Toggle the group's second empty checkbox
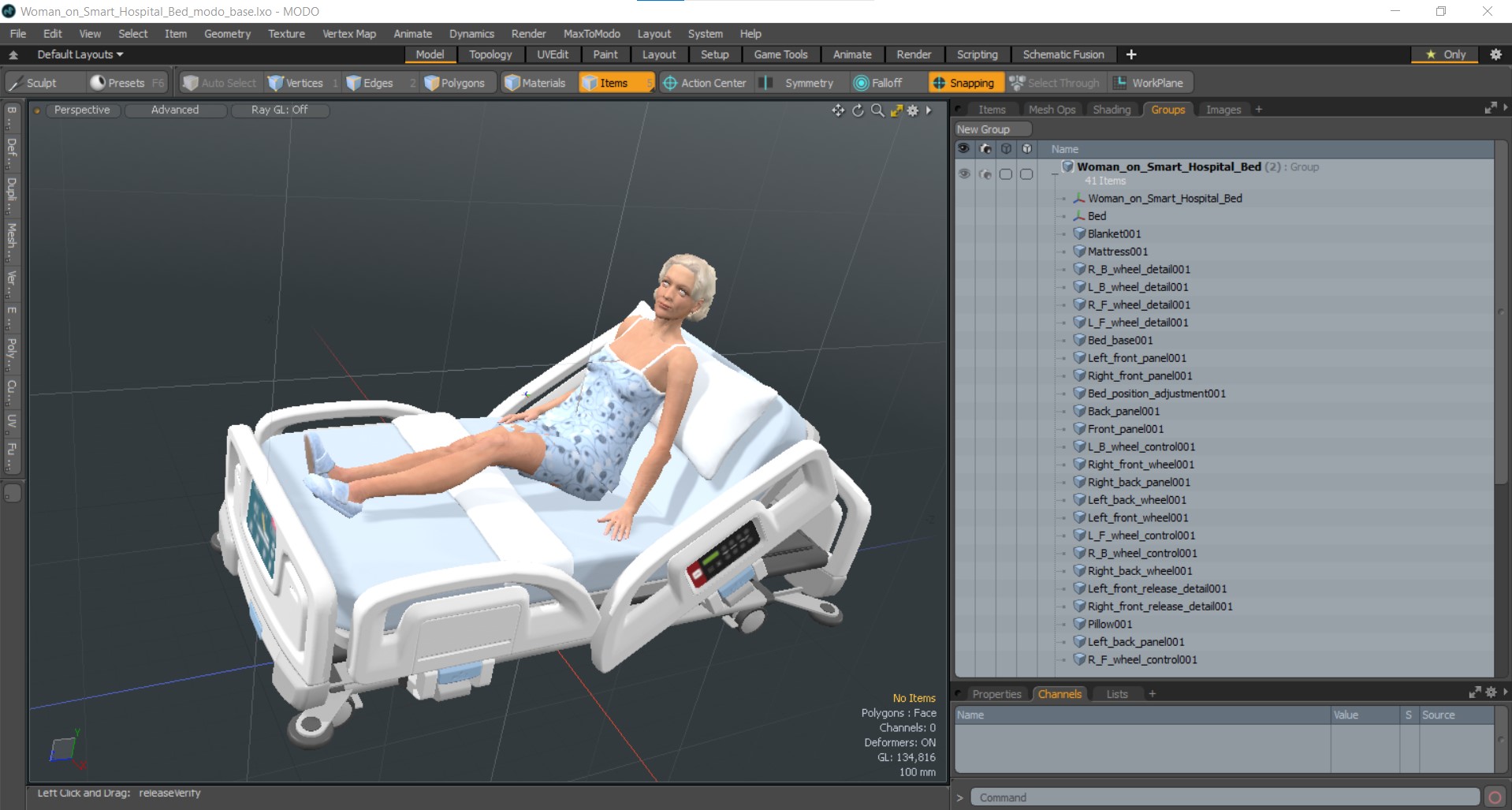Viewport: 1512px width, 810px height. click(x=1026, y=174)
